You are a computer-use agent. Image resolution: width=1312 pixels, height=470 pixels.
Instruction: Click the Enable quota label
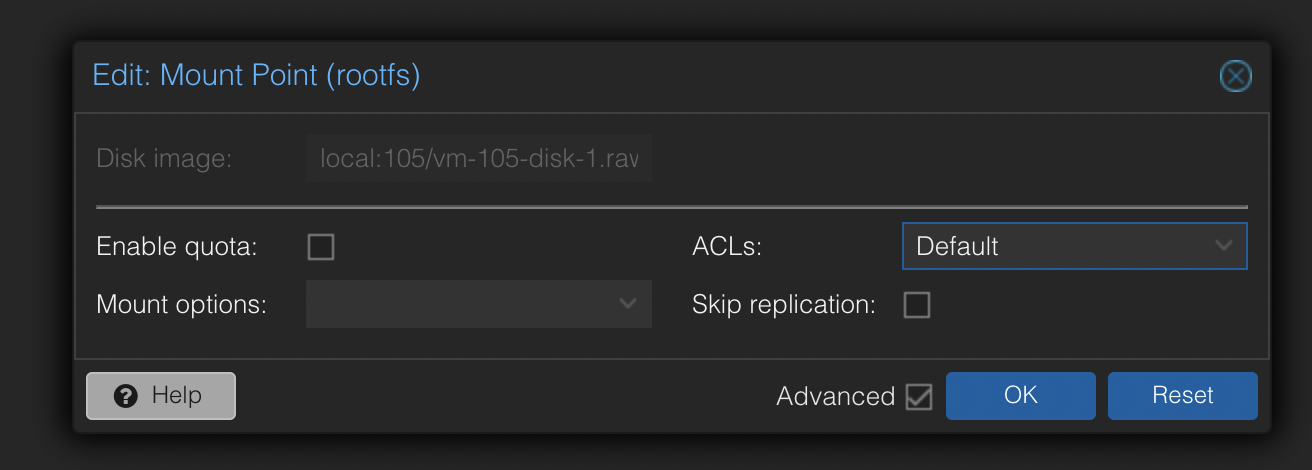coord(177,247)
